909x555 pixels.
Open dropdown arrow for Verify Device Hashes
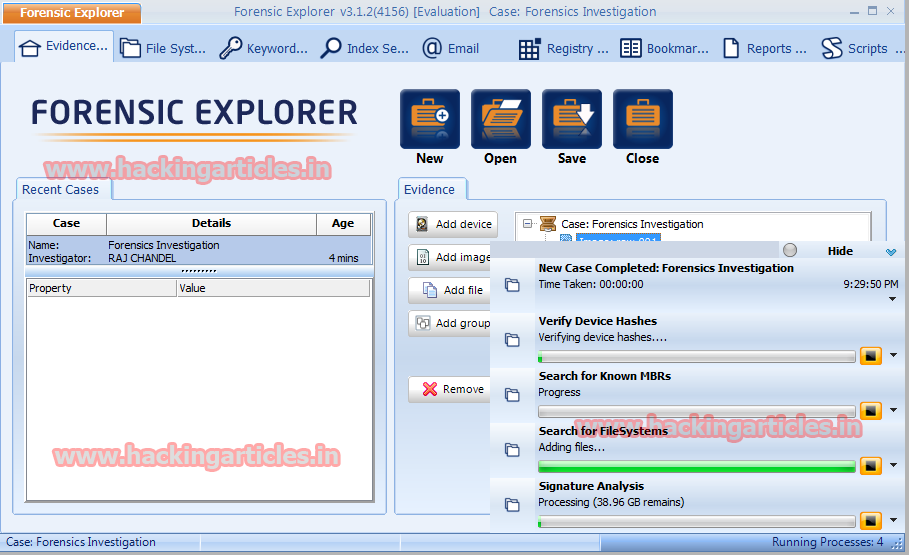pos(893,355)
